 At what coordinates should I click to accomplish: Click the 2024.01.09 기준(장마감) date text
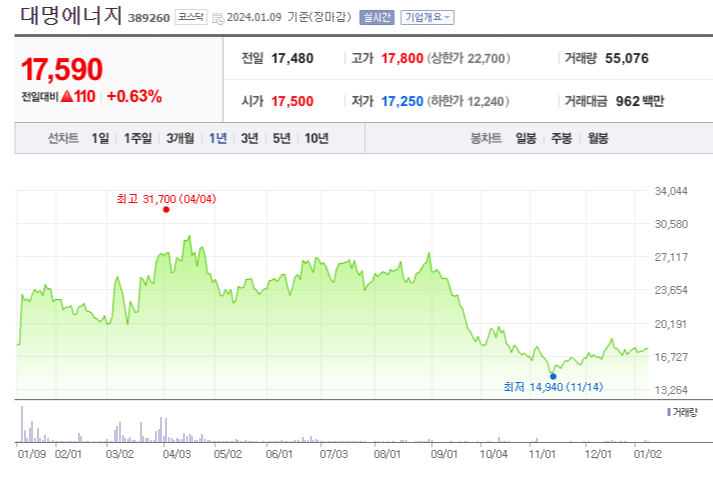[x=289, y=17]
